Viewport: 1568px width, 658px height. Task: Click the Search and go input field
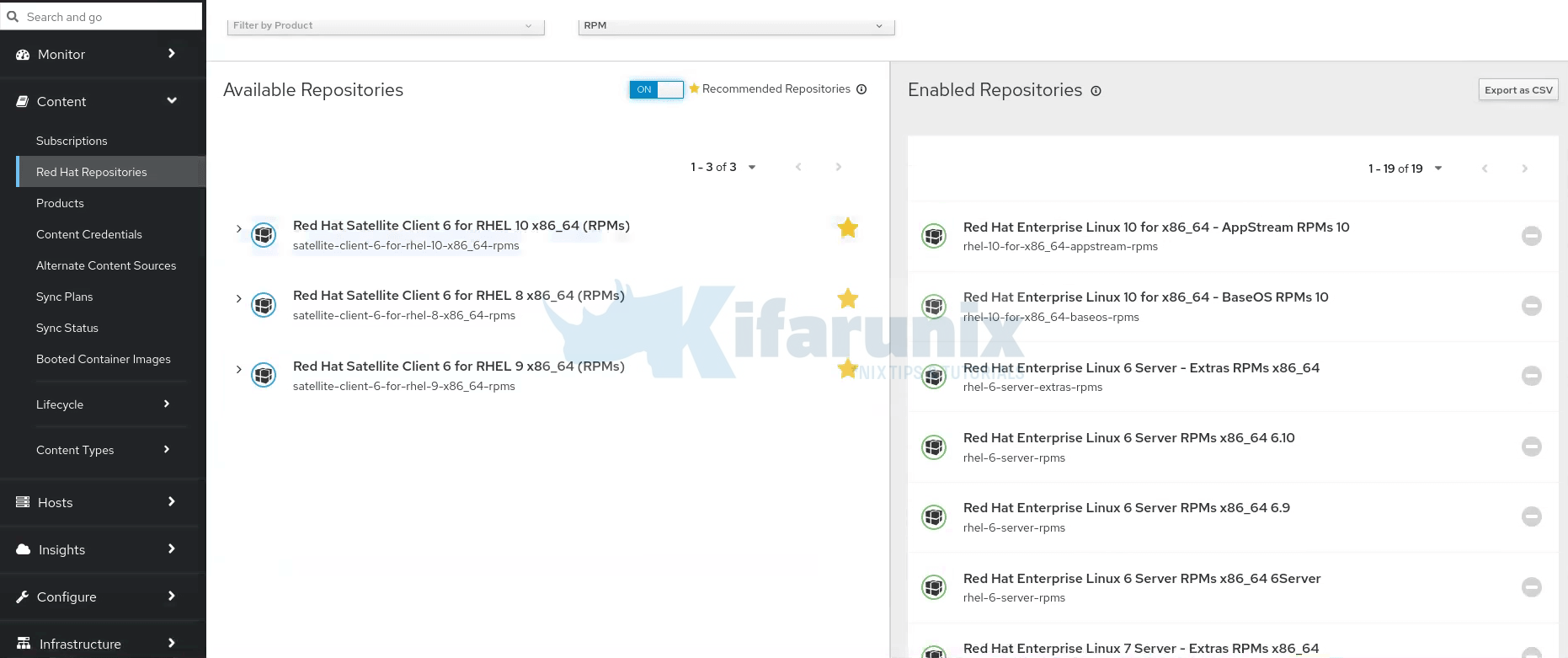101,17
